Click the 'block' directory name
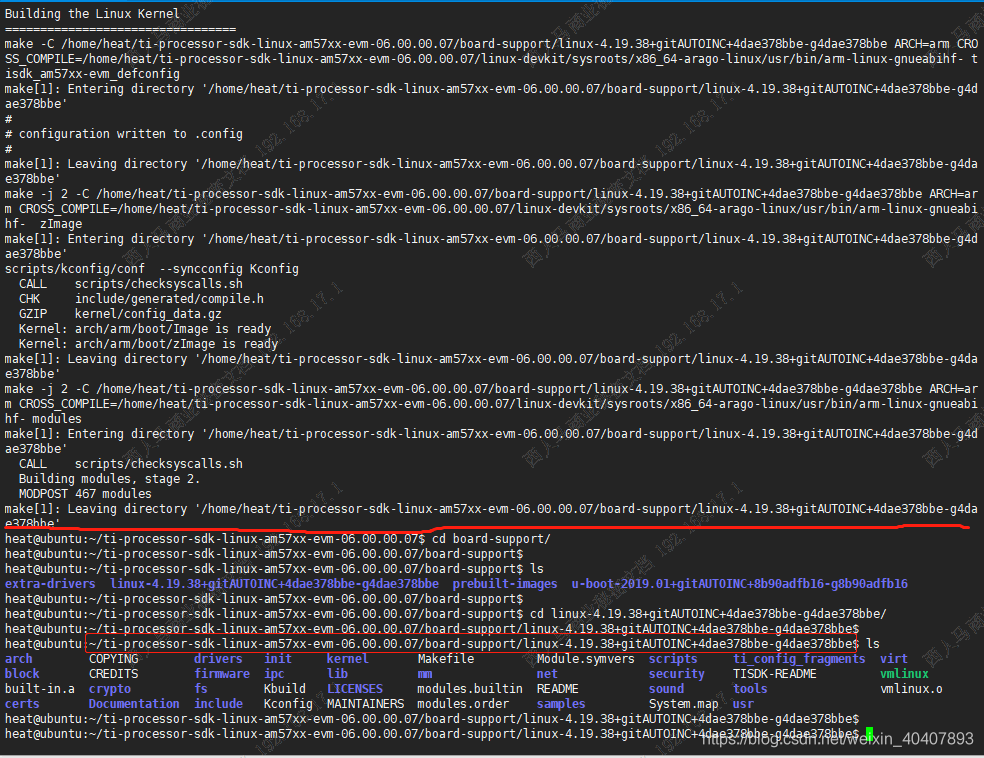 click(x=22, y=674)
